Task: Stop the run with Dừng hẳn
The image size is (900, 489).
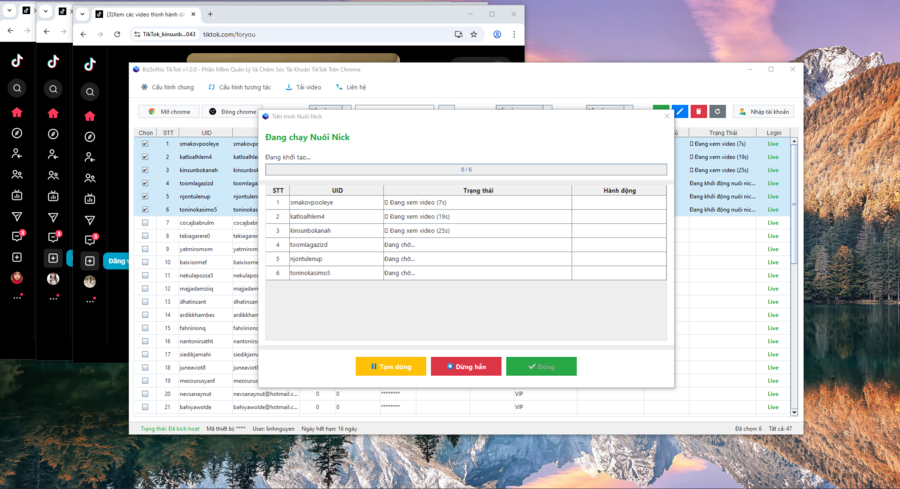Action: point(466,367)
